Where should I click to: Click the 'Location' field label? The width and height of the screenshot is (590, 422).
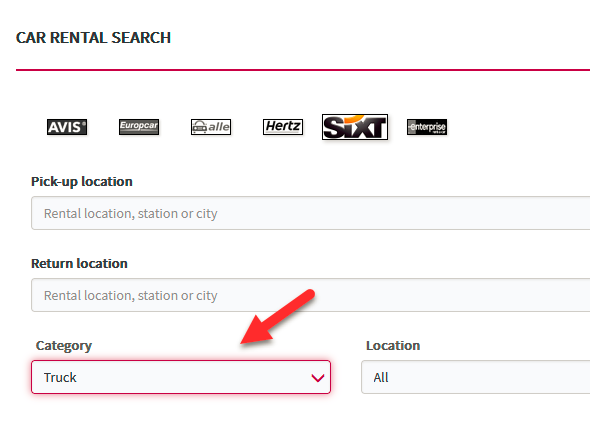pos(393,346)
